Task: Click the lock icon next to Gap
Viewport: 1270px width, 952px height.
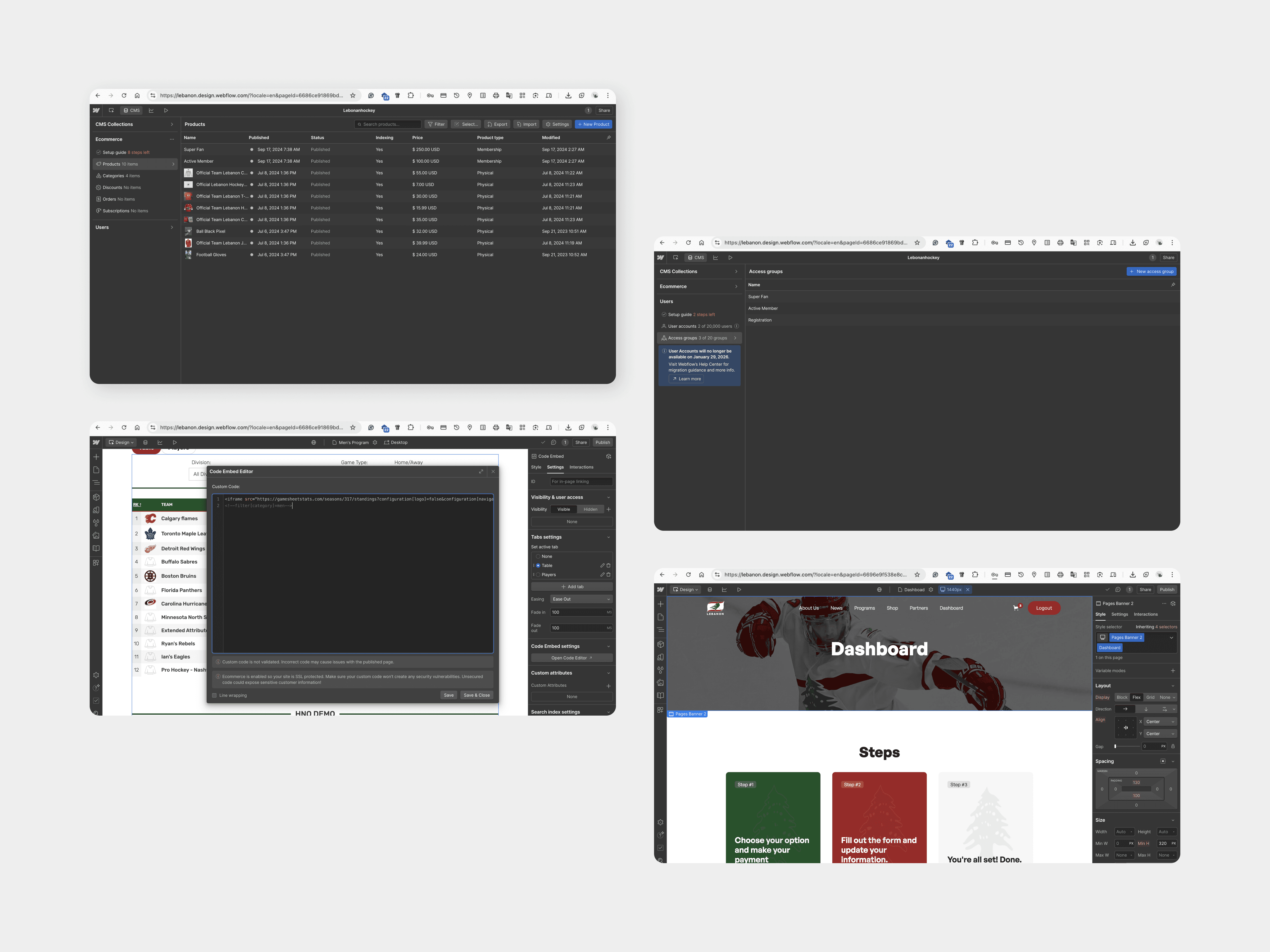Action: tap(1172, 747)
